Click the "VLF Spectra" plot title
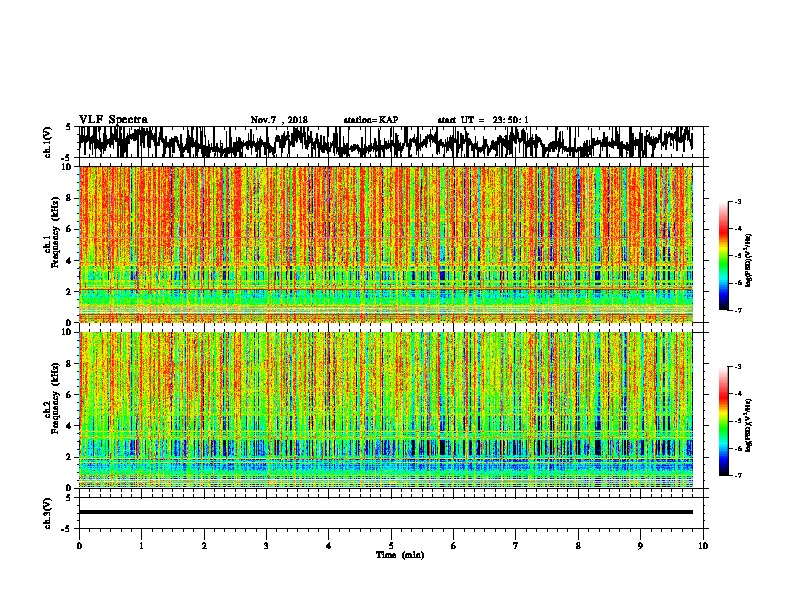 (x=113, y=120)
